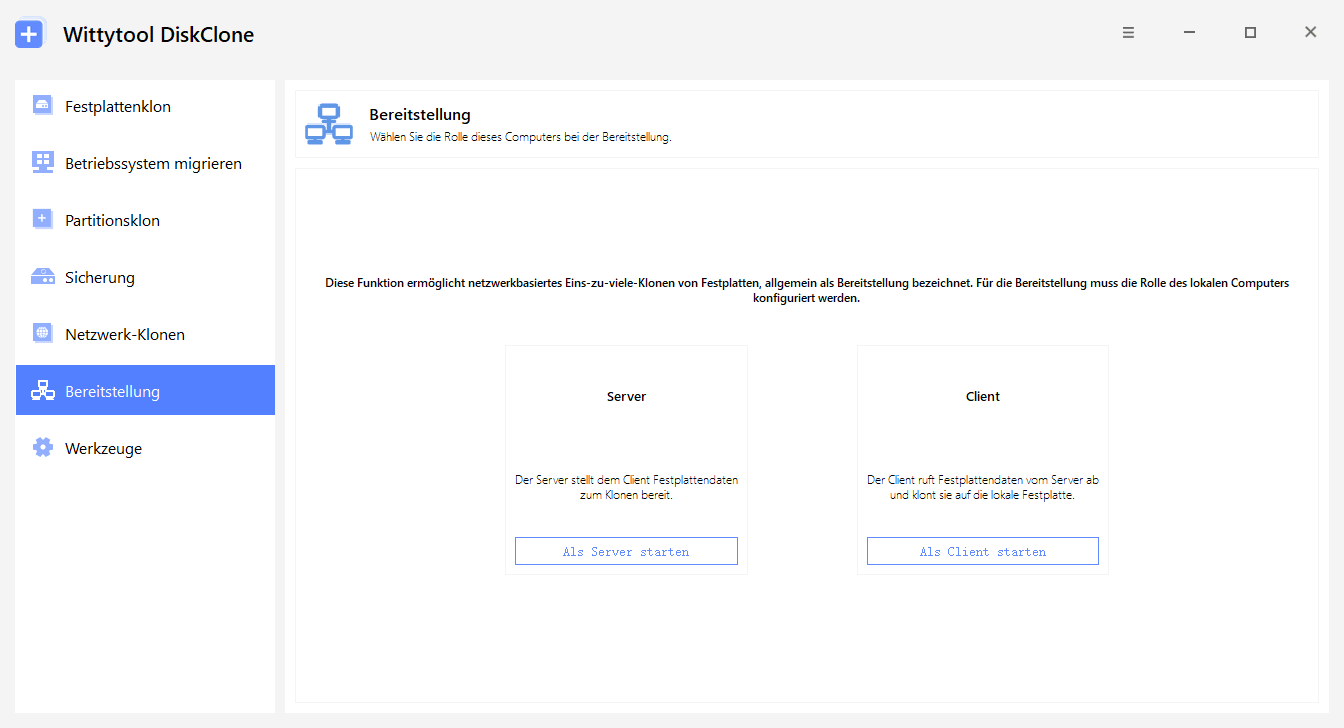Viewport: 1344px width, 728px height.
Task: Open the Festplattenklon section
Action: (x=145, y=107)
